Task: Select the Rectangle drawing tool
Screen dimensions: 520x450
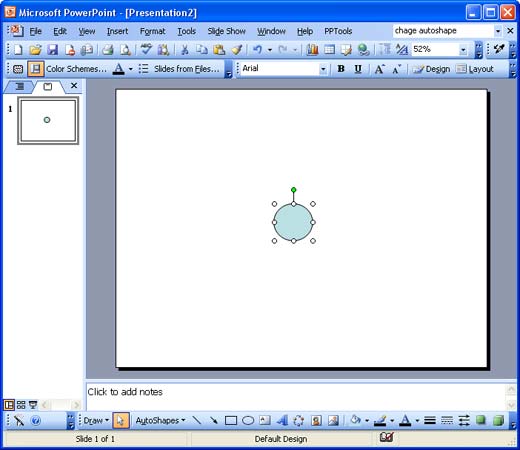Action: [x=231, y=420]
